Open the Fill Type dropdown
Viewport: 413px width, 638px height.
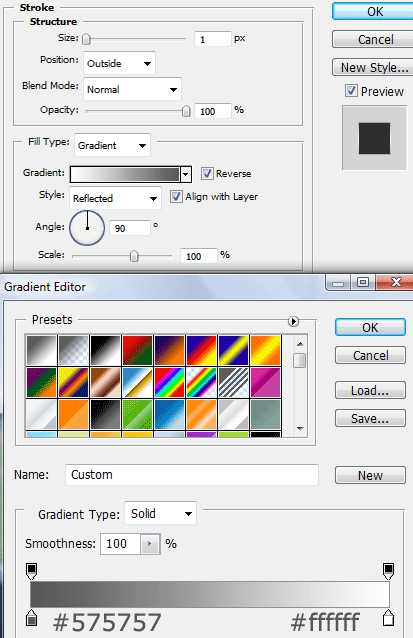coord(112,145)
